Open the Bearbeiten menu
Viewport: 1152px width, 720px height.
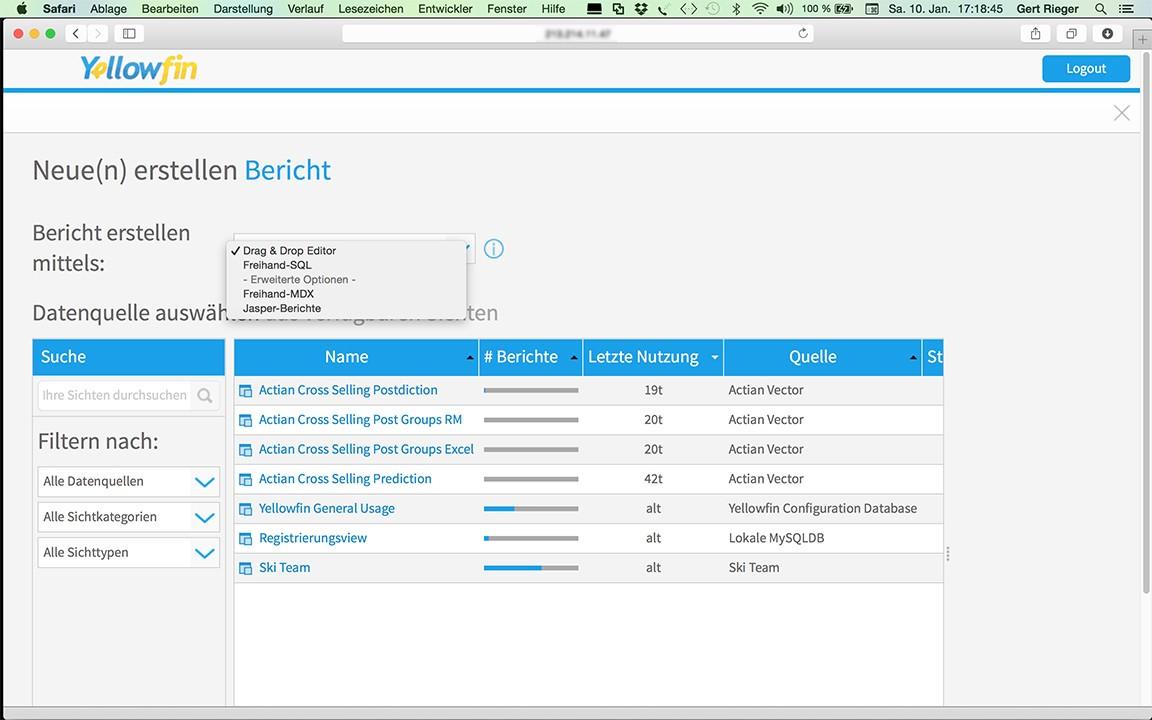pos(170,9)
